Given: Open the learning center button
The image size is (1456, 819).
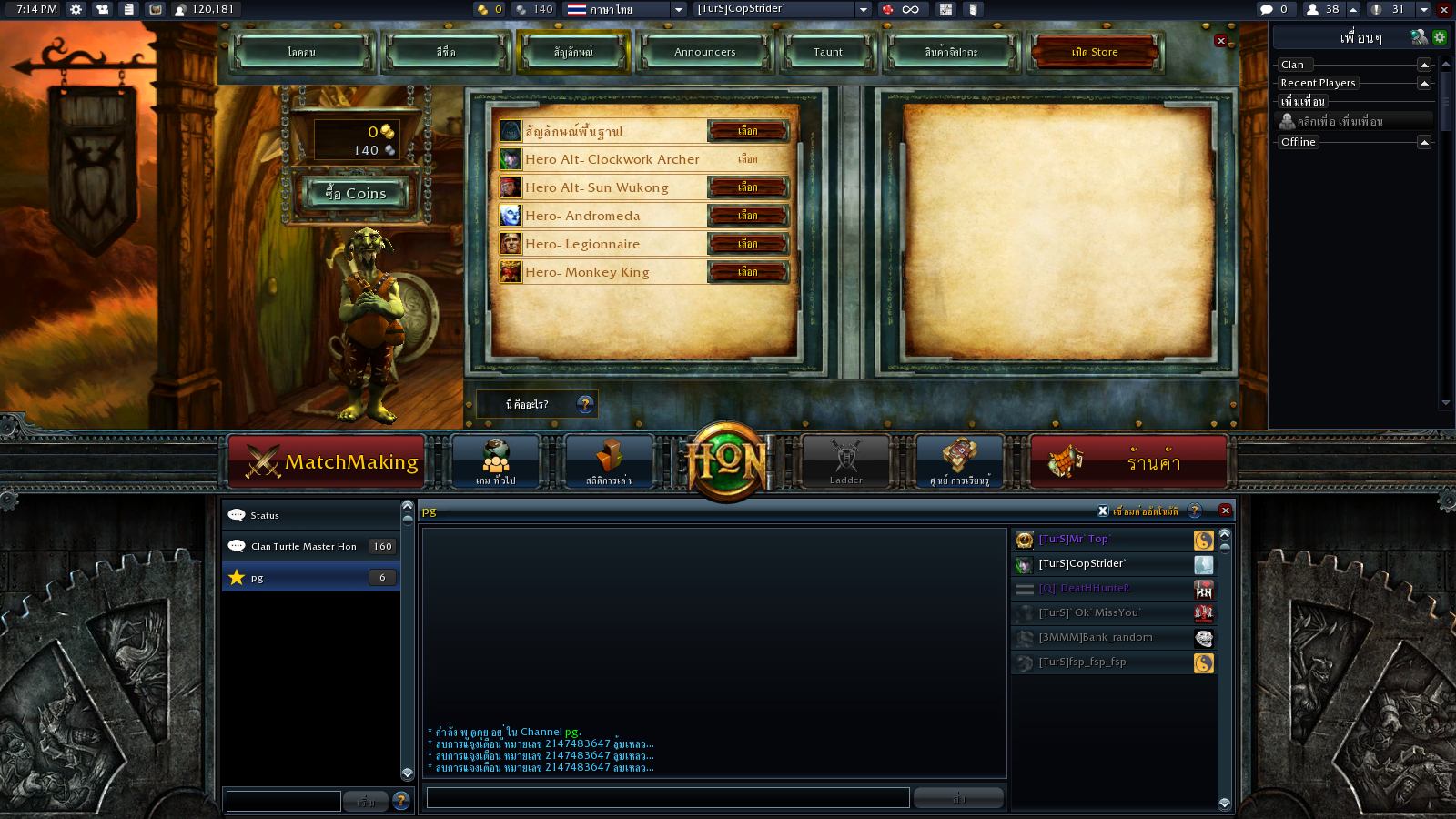Looking at the screenshot, I should [960, 461].
